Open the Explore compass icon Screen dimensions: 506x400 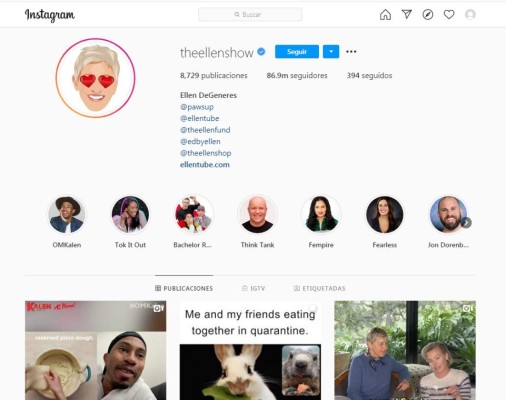(x=428, y=15)
